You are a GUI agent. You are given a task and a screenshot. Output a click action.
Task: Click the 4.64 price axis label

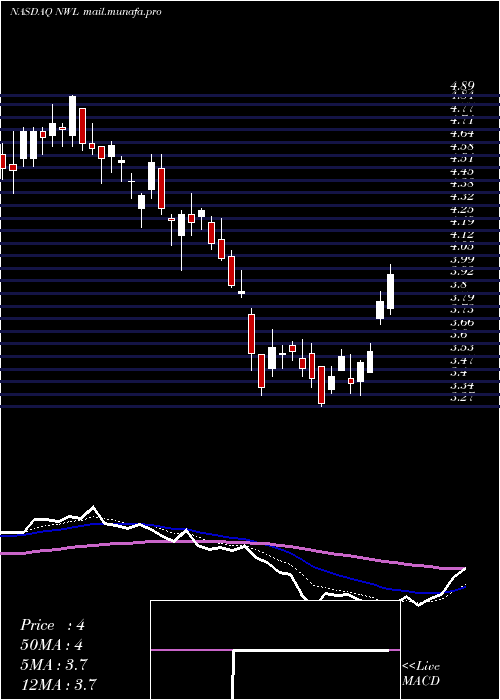pyautogui.click(x=462, y=133)
